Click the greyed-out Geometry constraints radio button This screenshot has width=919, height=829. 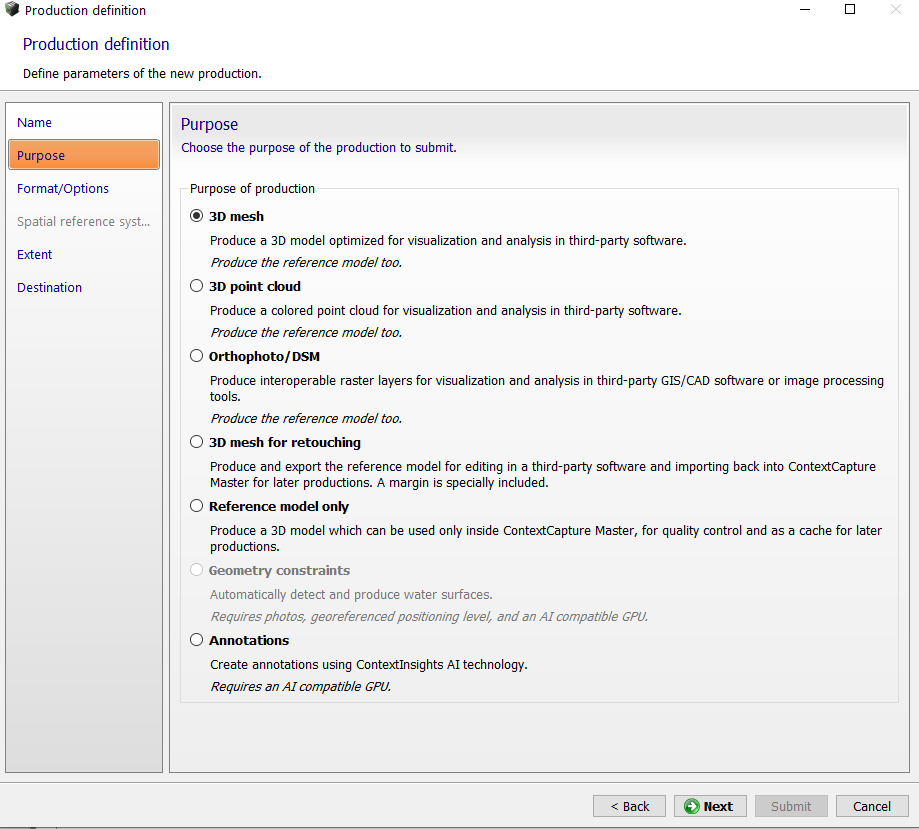197,570
